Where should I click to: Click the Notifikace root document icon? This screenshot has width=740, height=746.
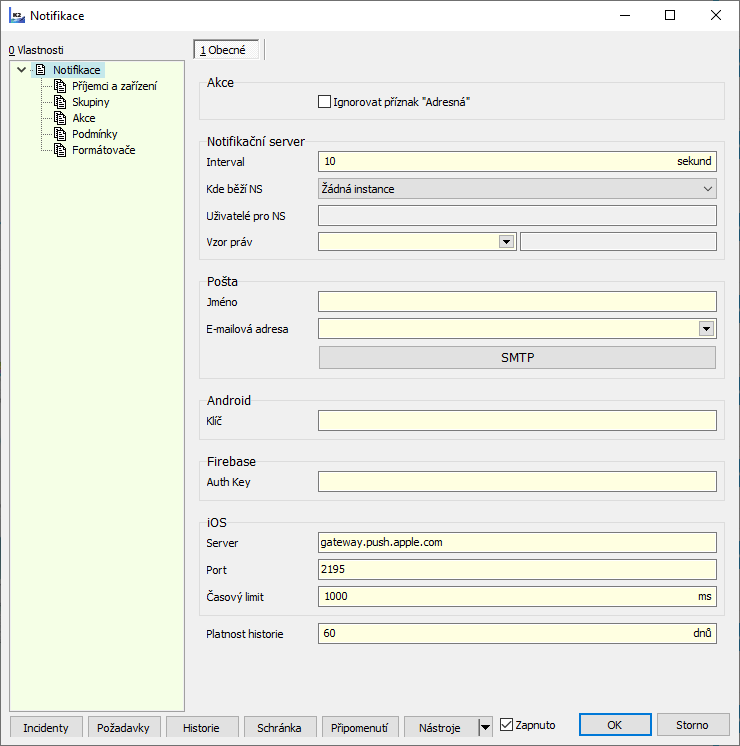[x=40, y=70]
